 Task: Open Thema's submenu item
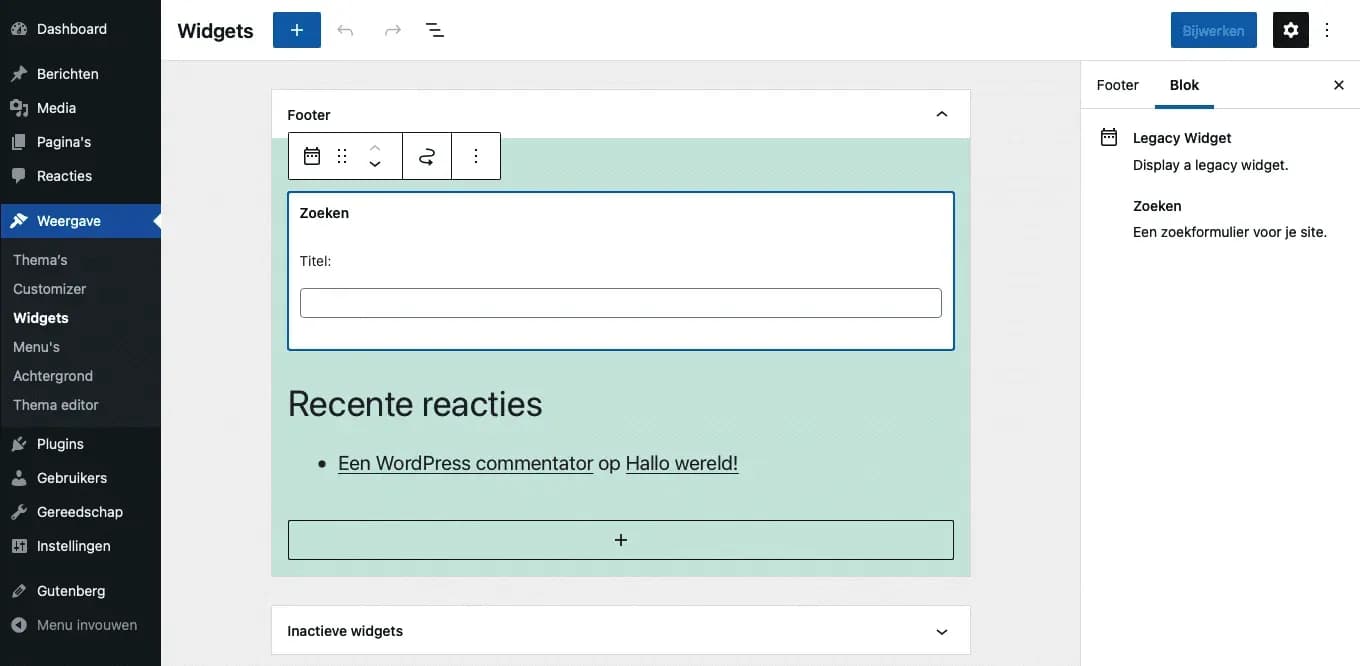pos(40,260)
